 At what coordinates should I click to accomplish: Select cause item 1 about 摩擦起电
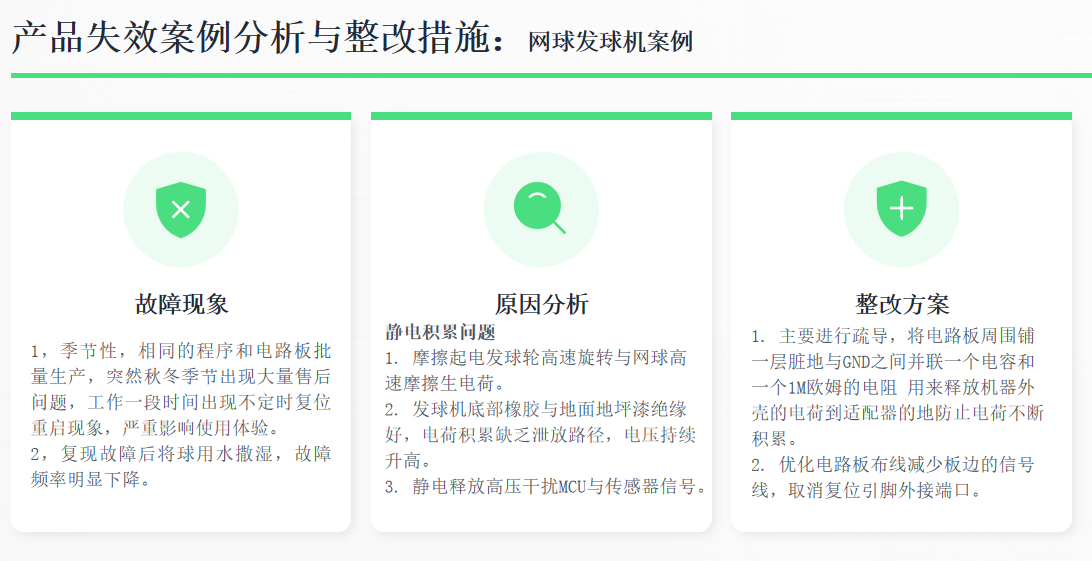[x=536, y=370]
